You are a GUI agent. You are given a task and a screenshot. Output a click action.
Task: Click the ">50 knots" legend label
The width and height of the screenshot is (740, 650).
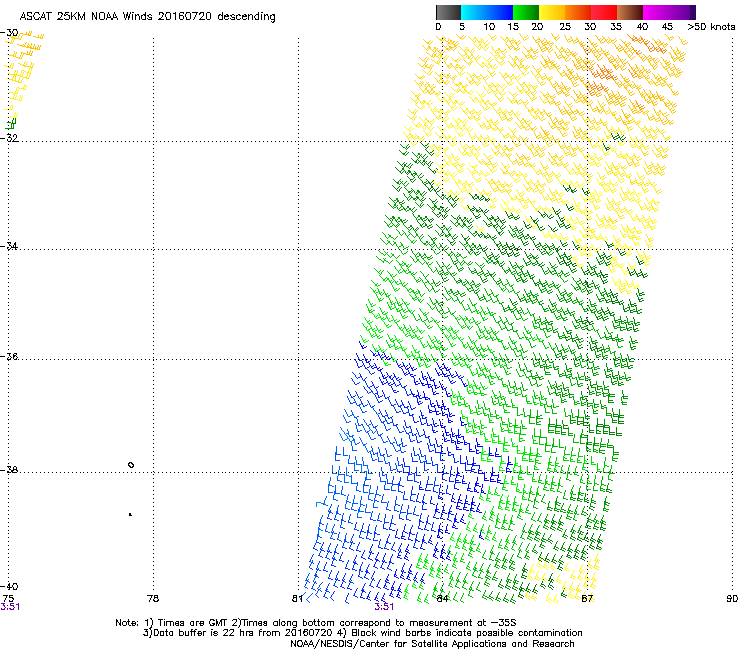711,27
